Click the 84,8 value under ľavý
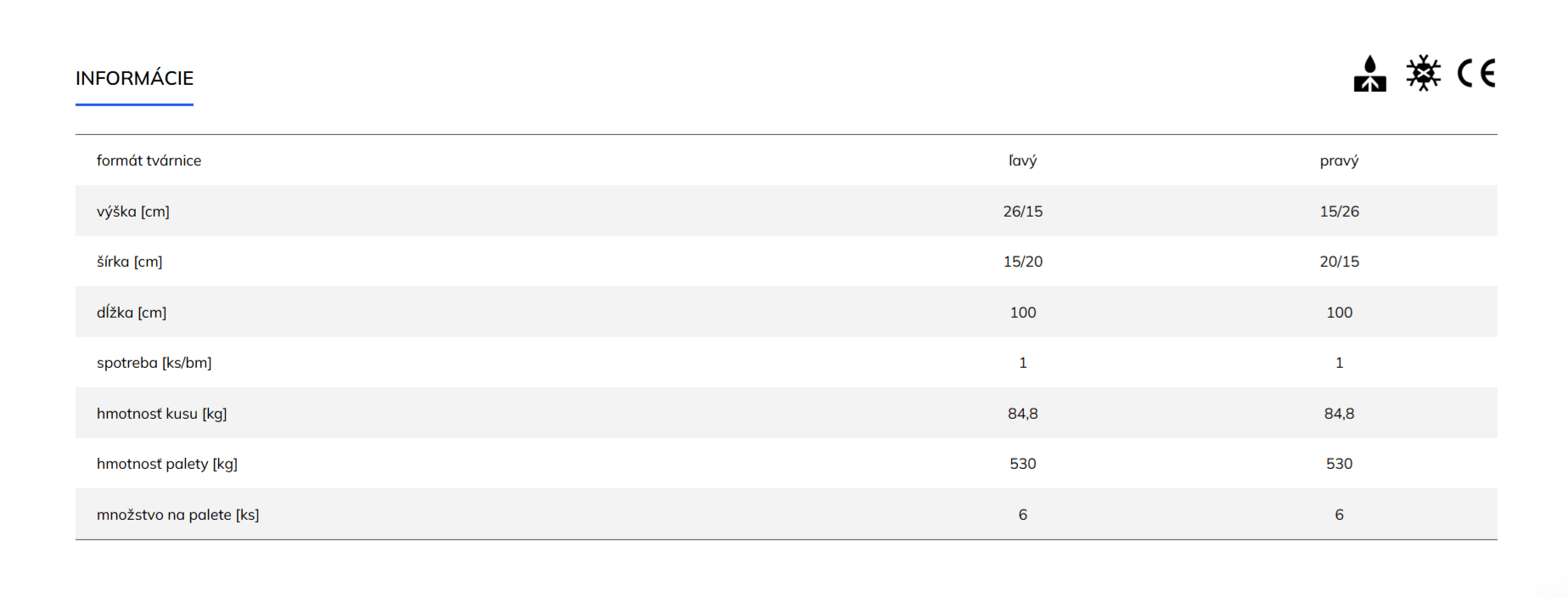Image resolution: width=1568 pixels, height=598 pixels. tap(1023, 414)
